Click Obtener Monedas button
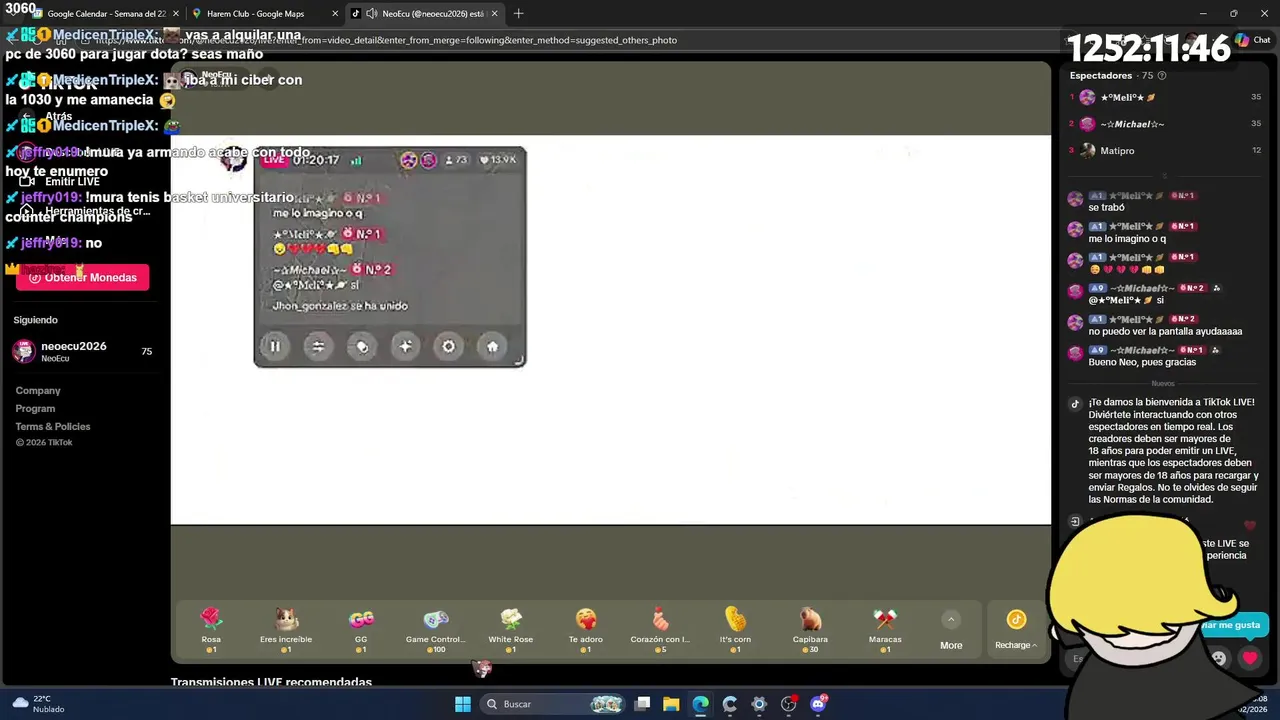The height and width of the screenshot is (720, 1280). point(82,278)
